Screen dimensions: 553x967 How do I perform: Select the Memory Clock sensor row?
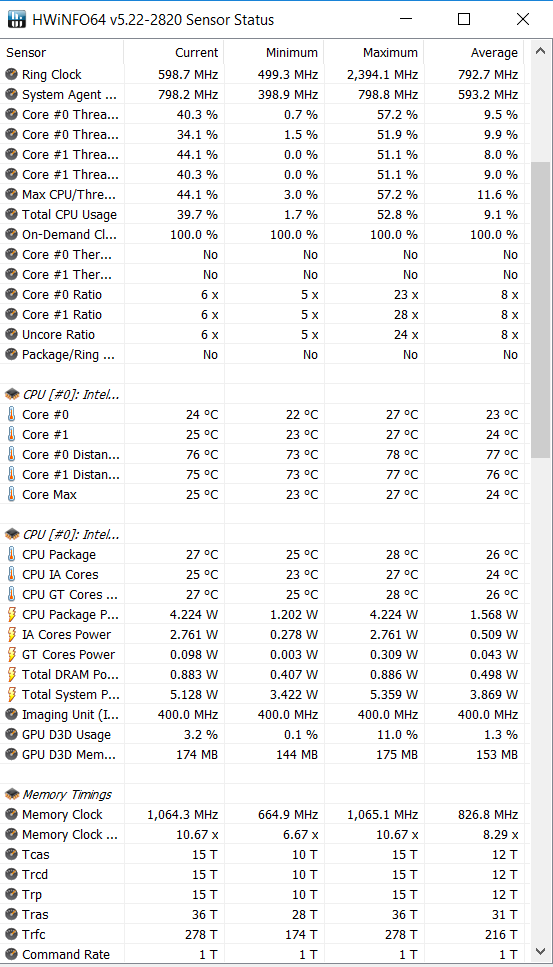262,815
